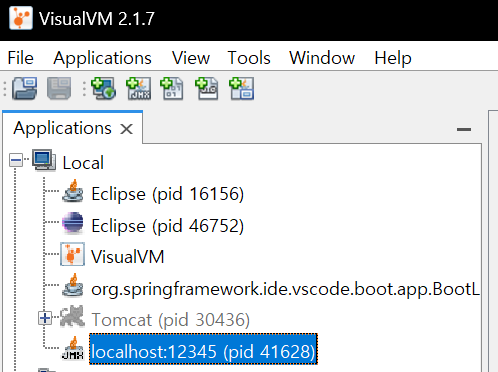The height and width of the screenshot is (372, 498).
Task: Select org.springframework.ide.vscode.boot.app entry
Action: 286,289
